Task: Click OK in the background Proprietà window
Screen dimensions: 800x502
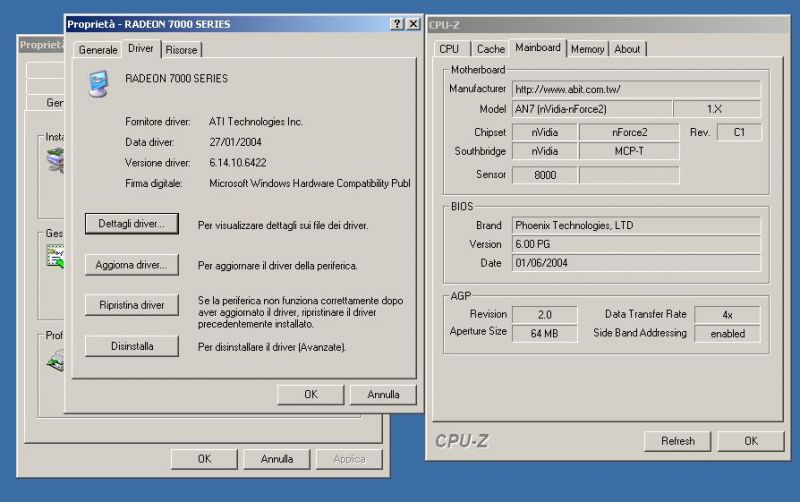Action: tap(204, 459)
